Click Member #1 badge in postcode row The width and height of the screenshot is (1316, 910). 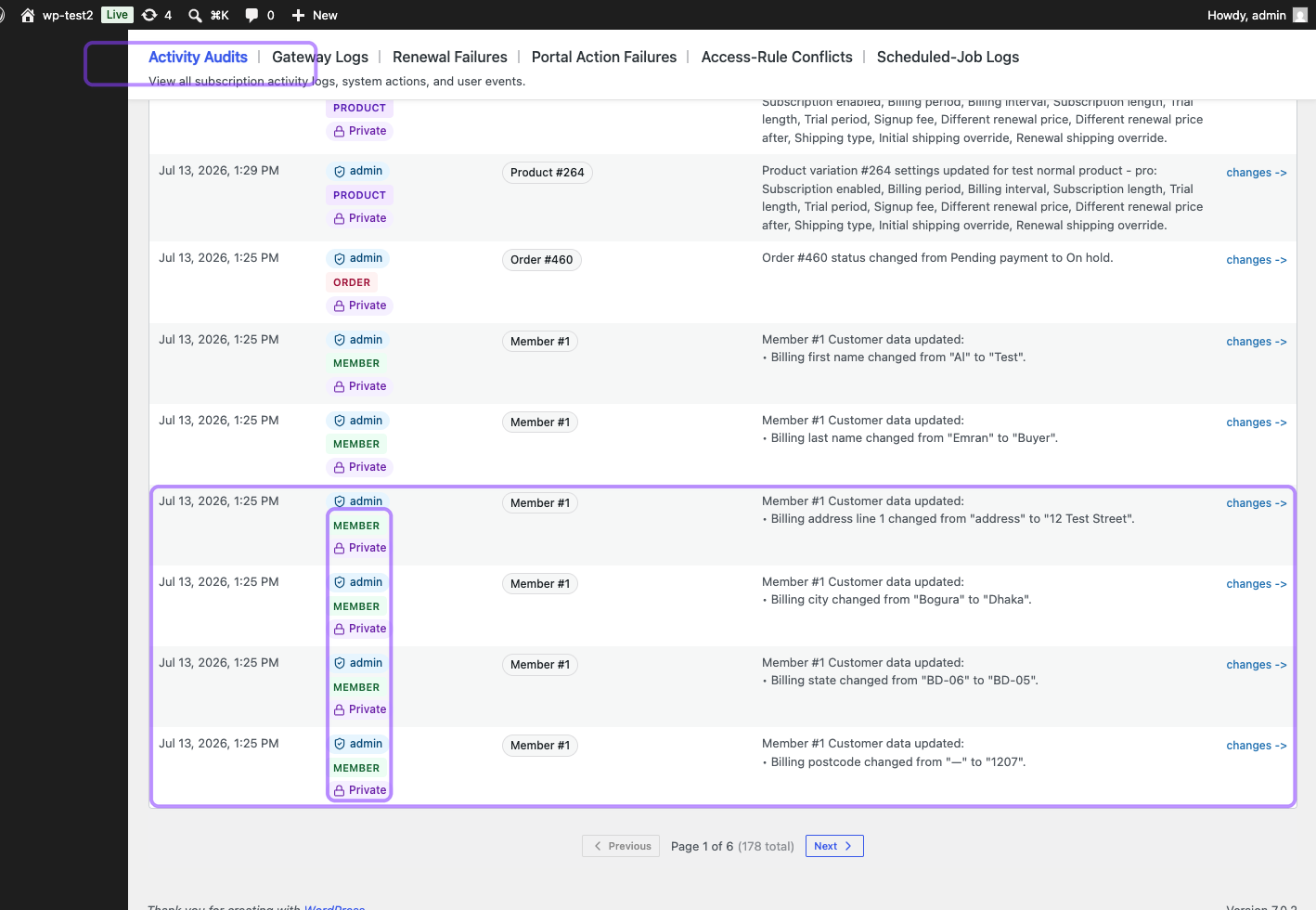point(540,746)
